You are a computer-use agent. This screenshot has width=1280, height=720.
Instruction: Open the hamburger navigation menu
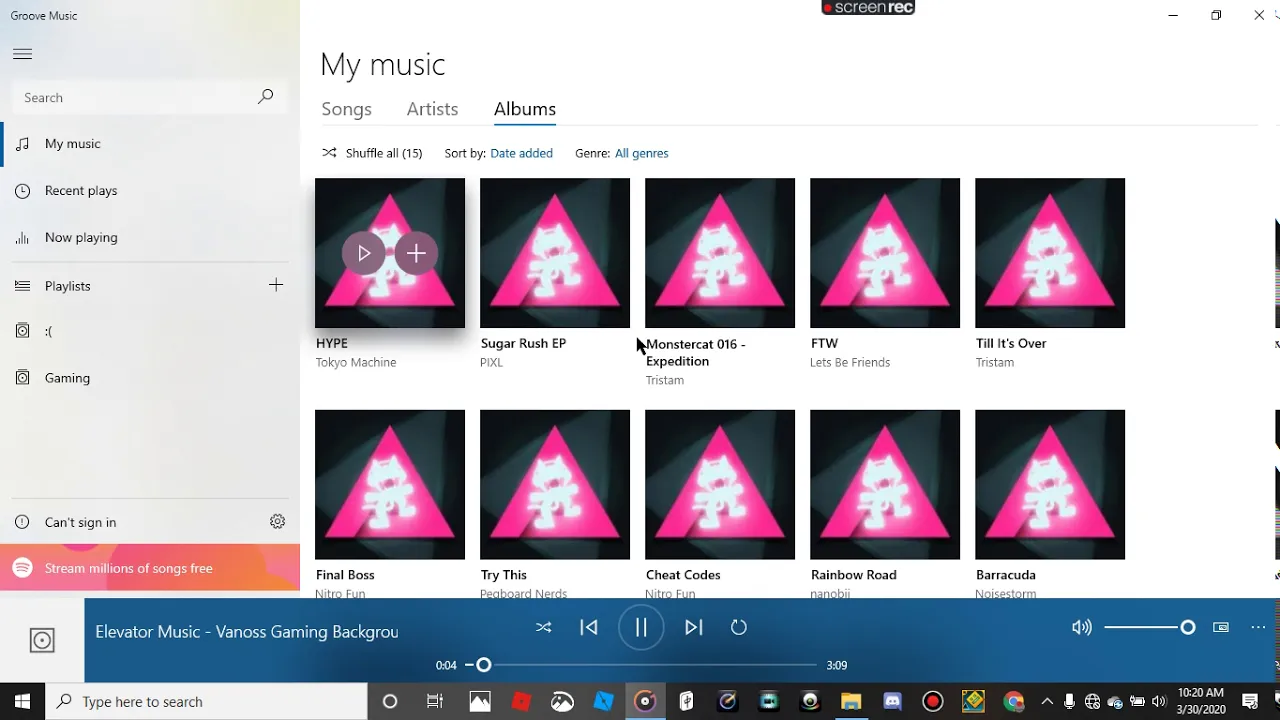[x=22, y=55]
